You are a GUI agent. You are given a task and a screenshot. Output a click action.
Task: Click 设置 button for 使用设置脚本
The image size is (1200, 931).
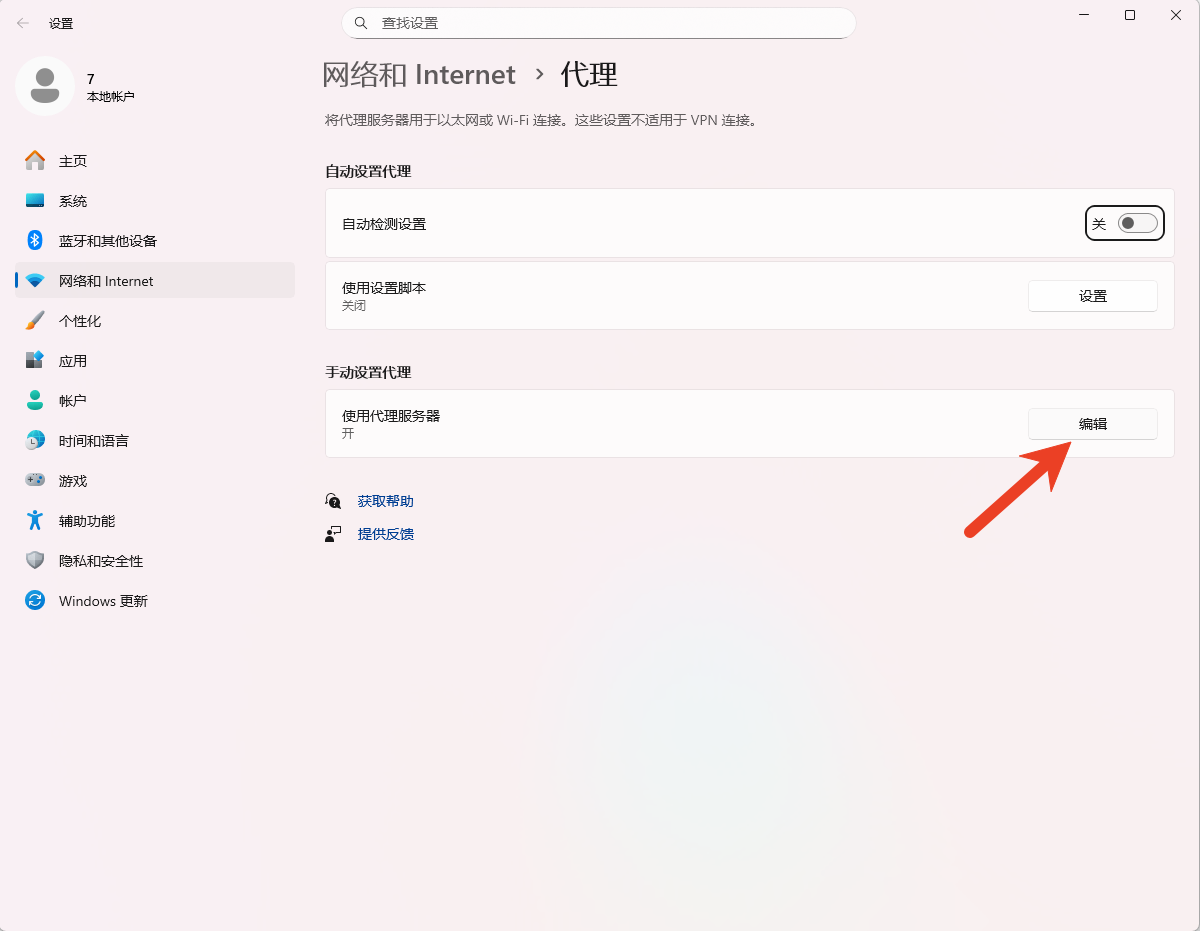pyautogui.click(x=1092, y=296)
